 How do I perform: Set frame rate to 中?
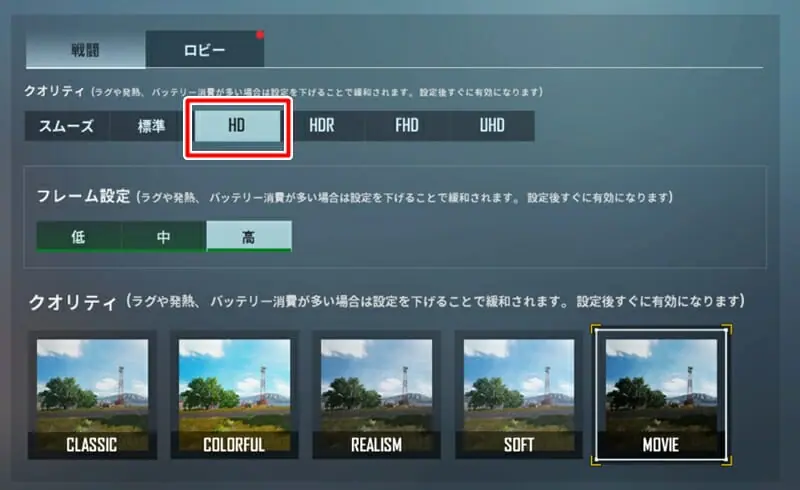[x=164, y=236]
